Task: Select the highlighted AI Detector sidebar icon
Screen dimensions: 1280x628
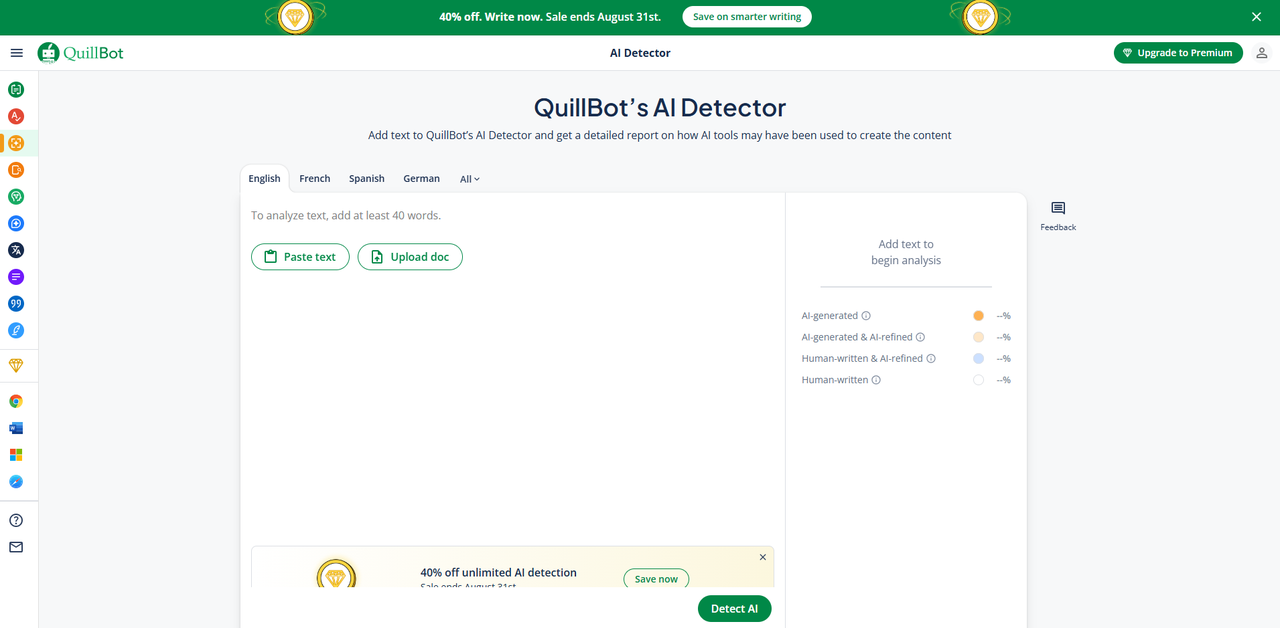Action: tap(16, 143)
